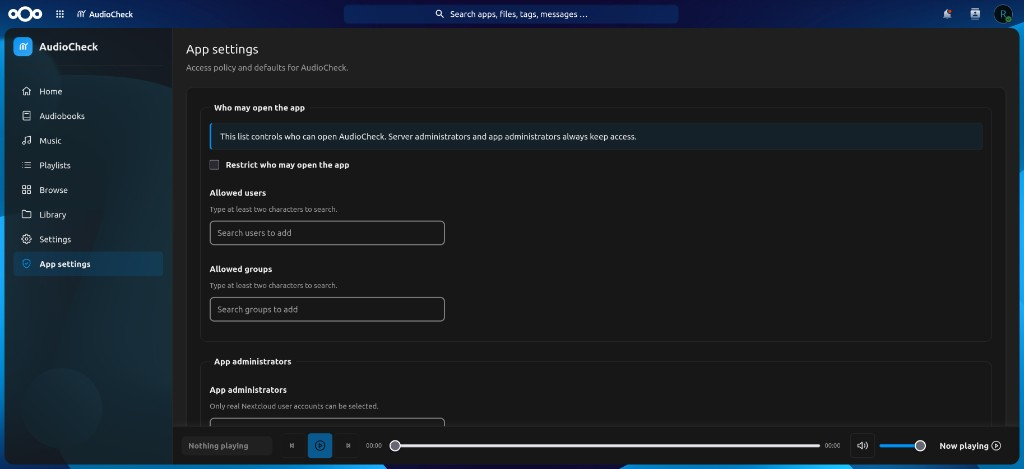
Task: Open Settings in the sidebar
Action: [88, 239]
